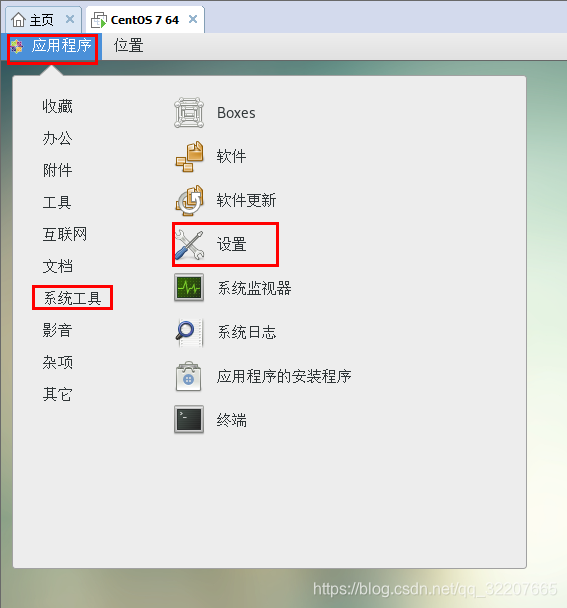
Task: Close the CentOS 7 64 tab
Action: (193, 19)
